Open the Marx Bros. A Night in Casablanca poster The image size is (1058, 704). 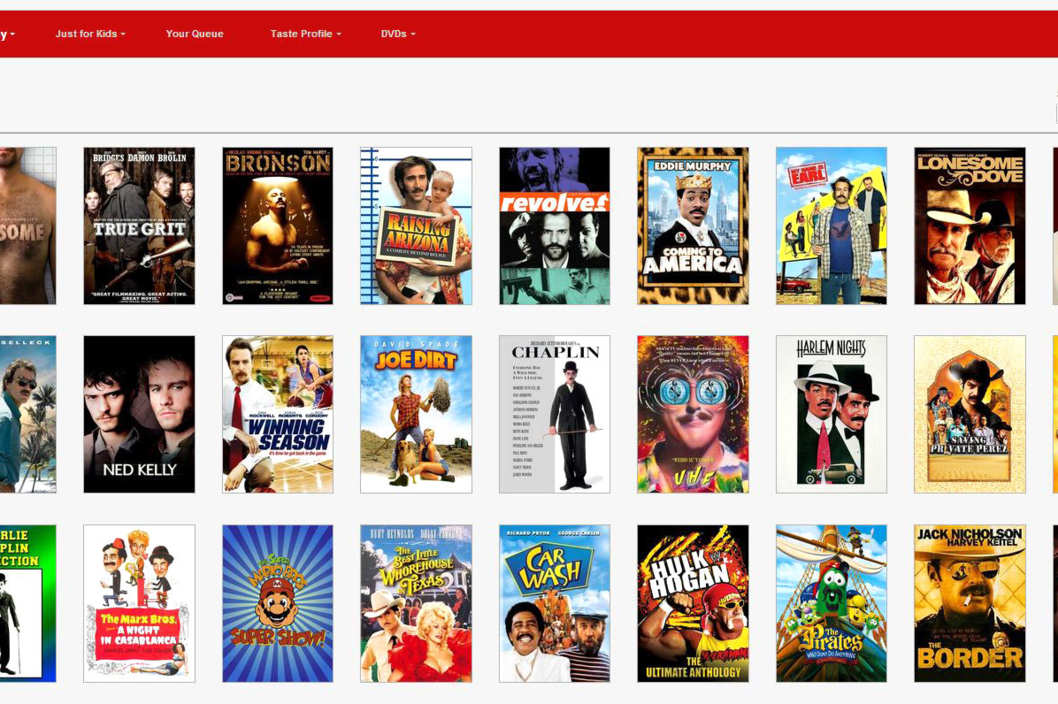click(139, 603)
